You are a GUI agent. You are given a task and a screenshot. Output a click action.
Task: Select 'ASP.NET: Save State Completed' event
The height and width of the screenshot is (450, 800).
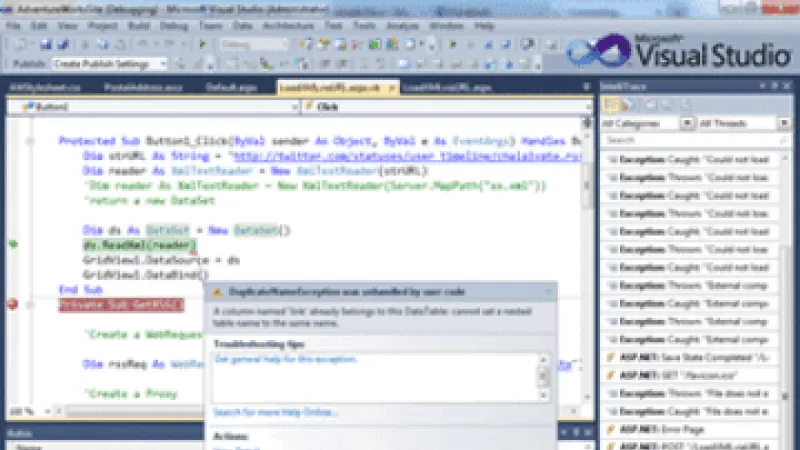(689, 358)
